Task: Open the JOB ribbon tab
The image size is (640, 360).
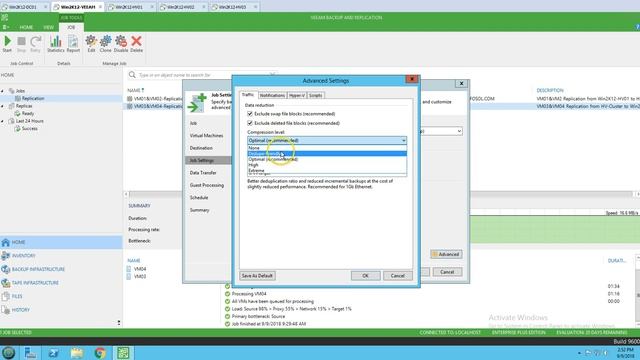Action: coord(71,27)
